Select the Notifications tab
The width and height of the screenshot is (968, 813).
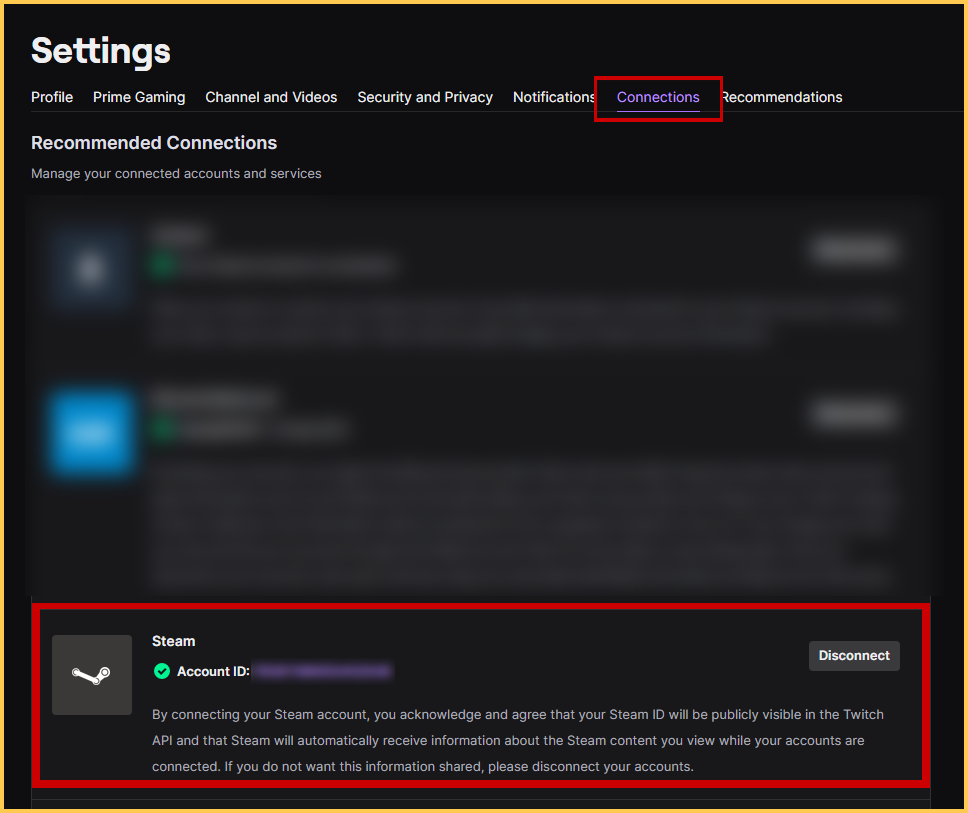(554, 97)
